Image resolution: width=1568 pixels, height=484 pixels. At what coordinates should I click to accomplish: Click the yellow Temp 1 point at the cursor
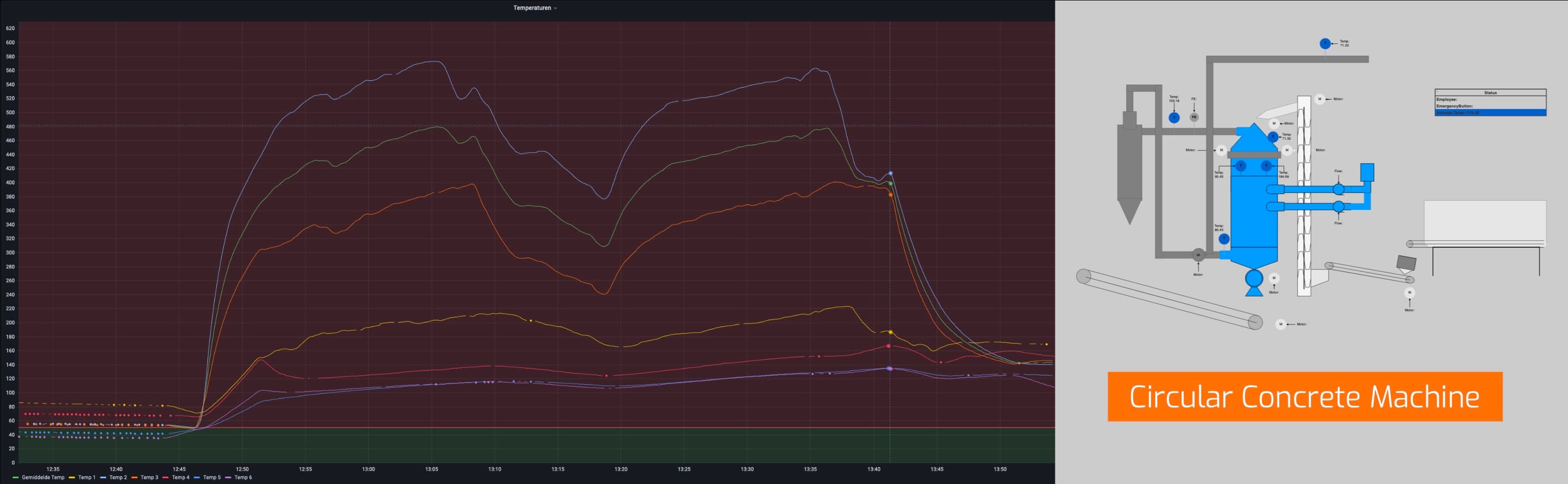[891, 332]
